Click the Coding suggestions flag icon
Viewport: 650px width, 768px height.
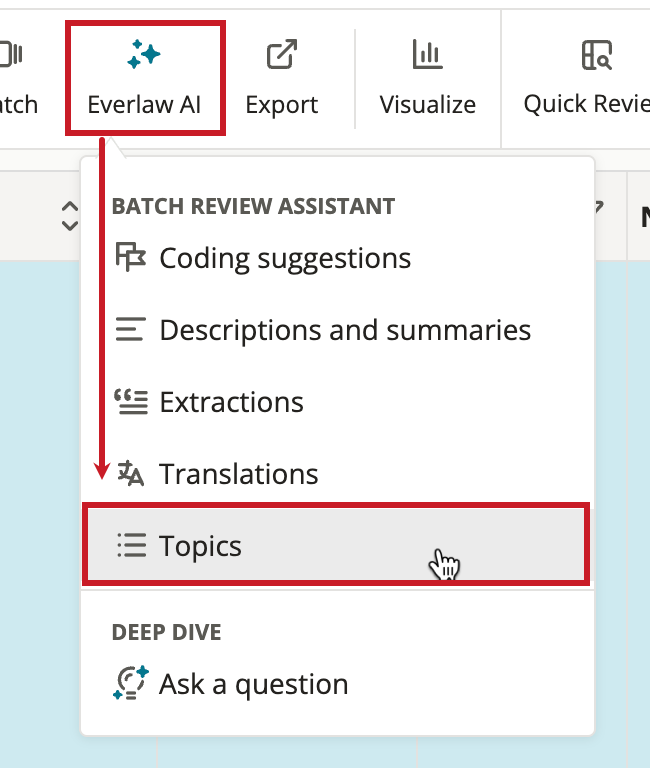(130, 257)
